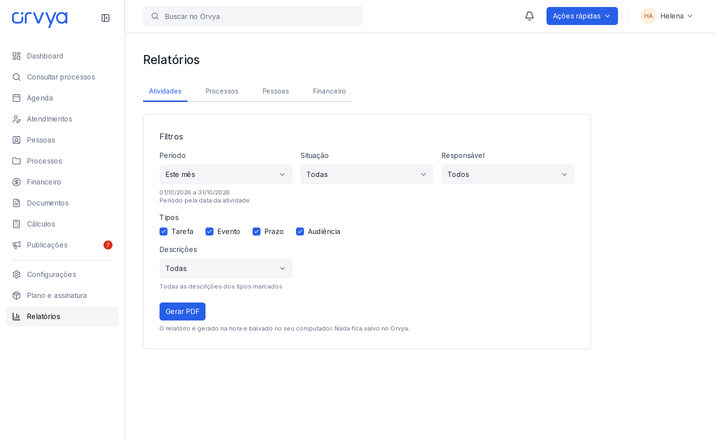Image resolution: width=720 pixels, height=440 pixels.
Task: Click the Tipos label
Action: pyautogui.click(x=169, y=217)
